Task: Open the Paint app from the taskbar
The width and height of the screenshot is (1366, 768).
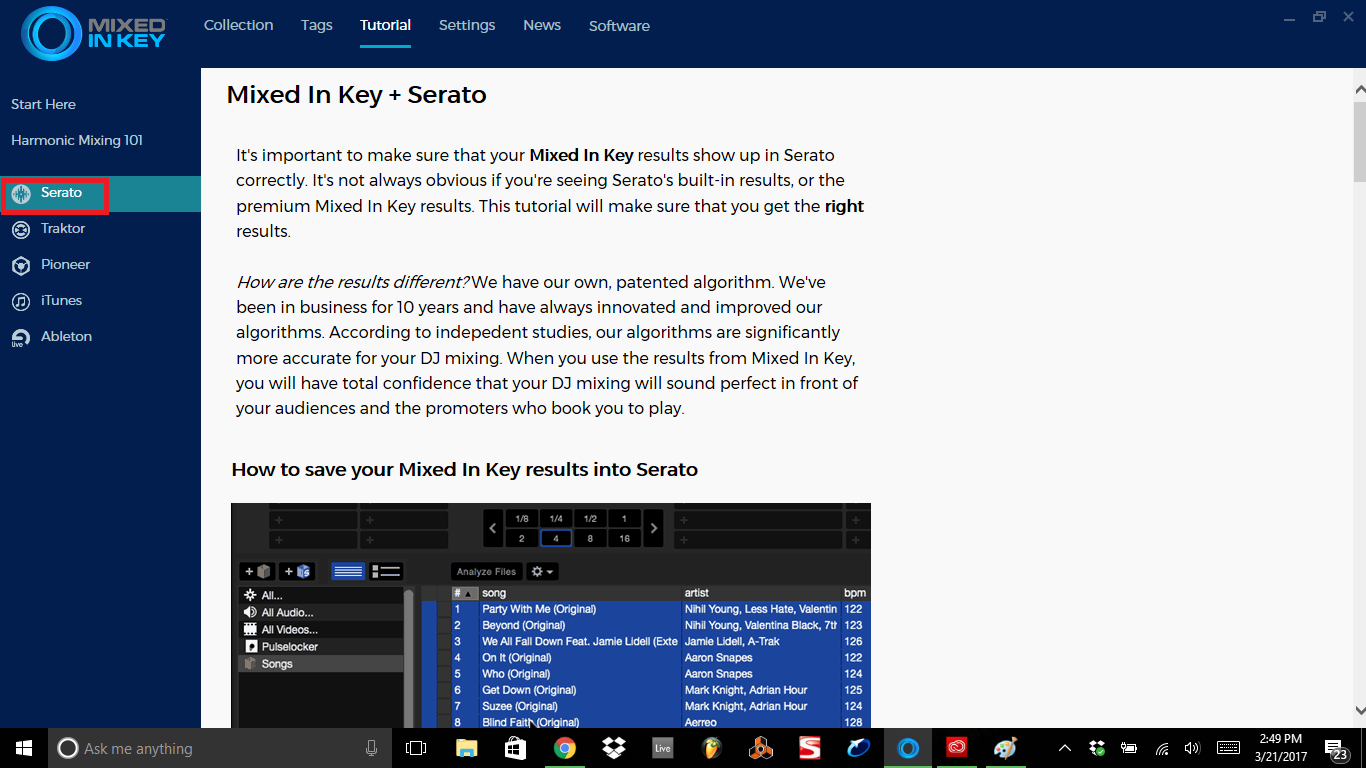Action: 1005,748
